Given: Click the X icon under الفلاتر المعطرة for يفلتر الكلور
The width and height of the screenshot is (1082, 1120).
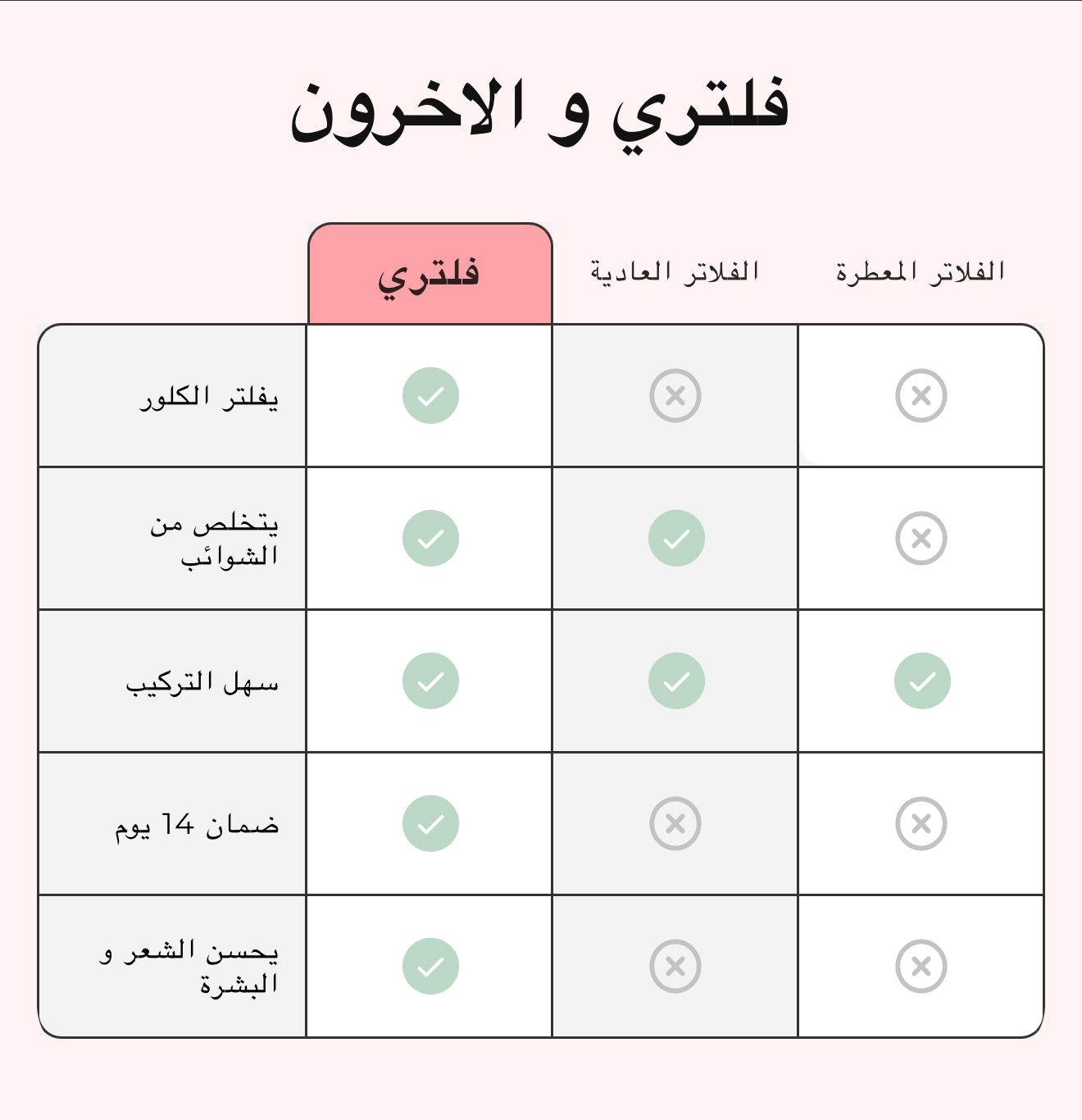Looking at the screenshot, I should pyautogui.click(x=921, y=395).
